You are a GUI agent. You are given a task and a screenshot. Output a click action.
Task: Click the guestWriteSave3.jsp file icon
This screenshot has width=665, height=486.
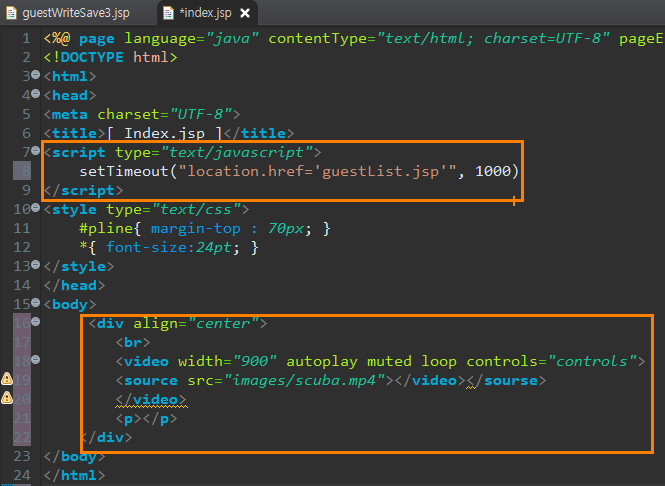11,13
